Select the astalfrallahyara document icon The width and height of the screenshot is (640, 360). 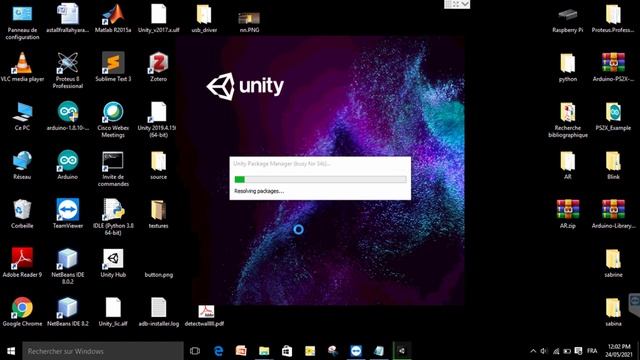pyautogui.click(x=68, y=18)
